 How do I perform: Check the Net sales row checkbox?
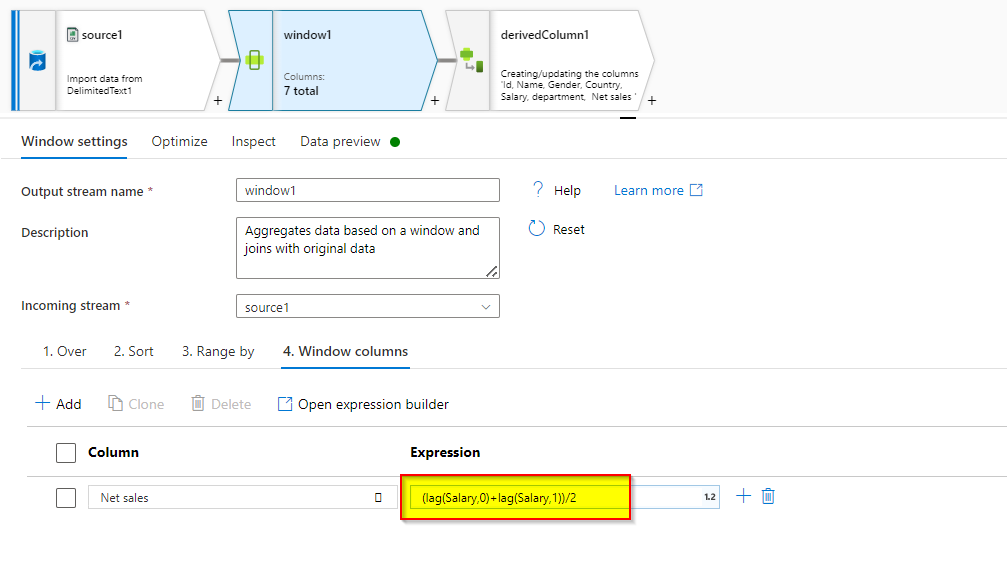pyautogui.click(x=66, y=498)
